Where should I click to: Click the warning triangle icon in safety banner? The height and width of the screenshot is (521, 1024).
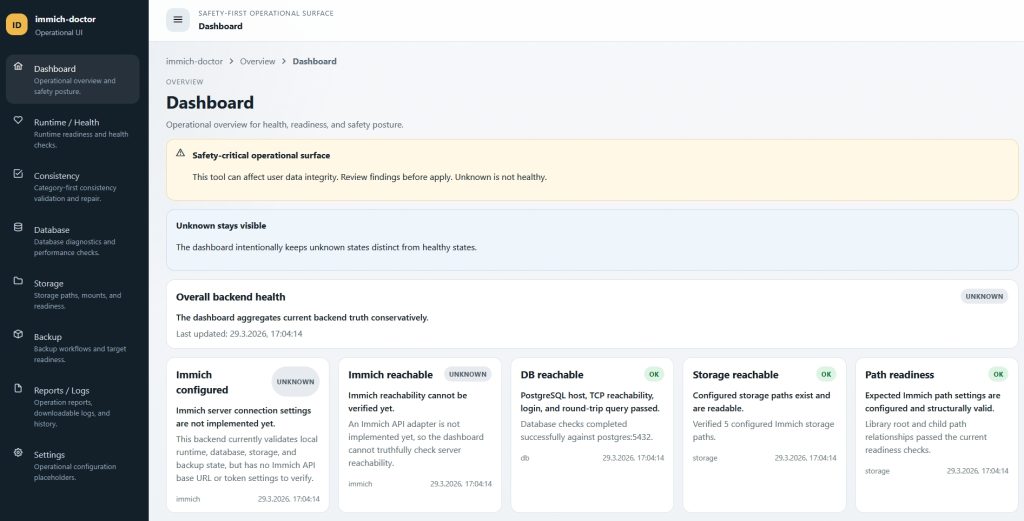pos(180,154)
